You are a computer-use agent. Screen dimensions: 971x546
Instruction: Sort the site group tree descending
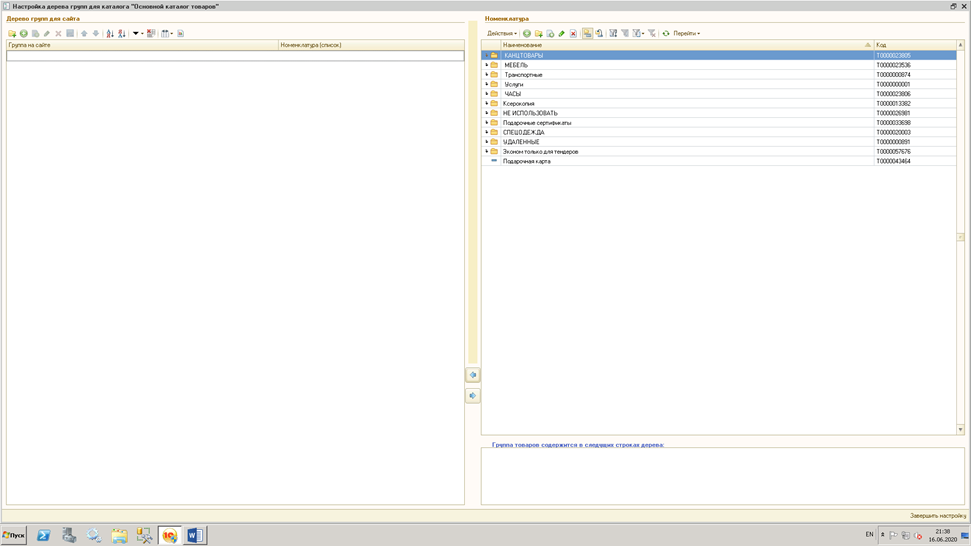pyautogui.click(x=122, y=34)
